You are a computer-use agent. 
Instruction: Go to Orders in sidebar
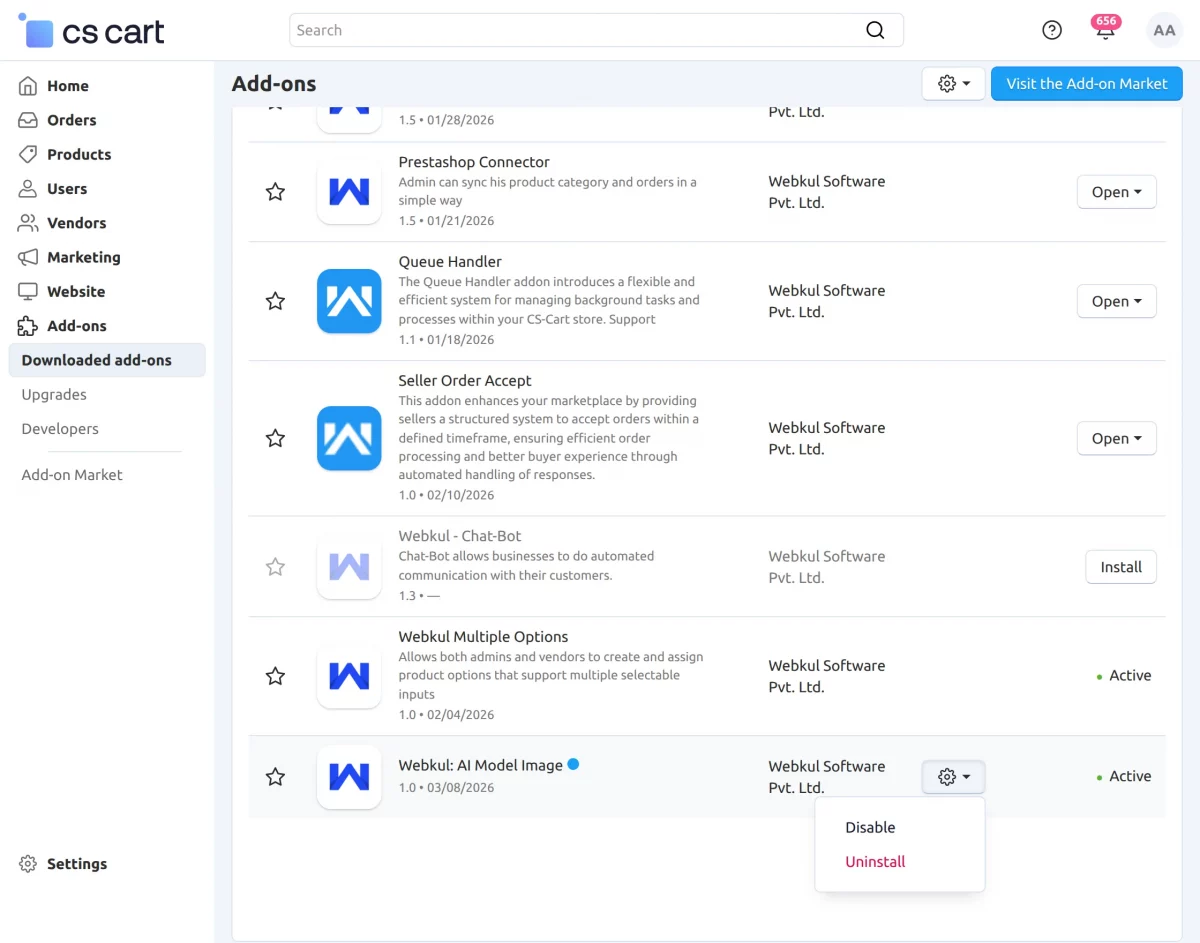[x=72, y=120]
